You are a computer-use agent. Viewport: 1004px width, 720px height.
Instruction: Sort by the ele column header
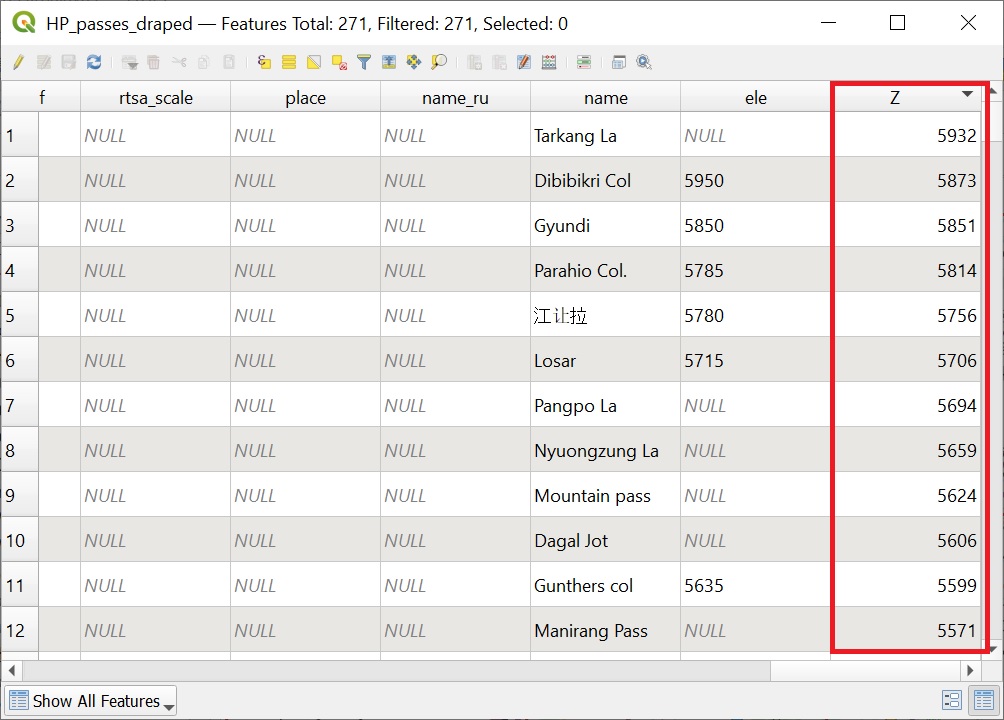point(755,97)
